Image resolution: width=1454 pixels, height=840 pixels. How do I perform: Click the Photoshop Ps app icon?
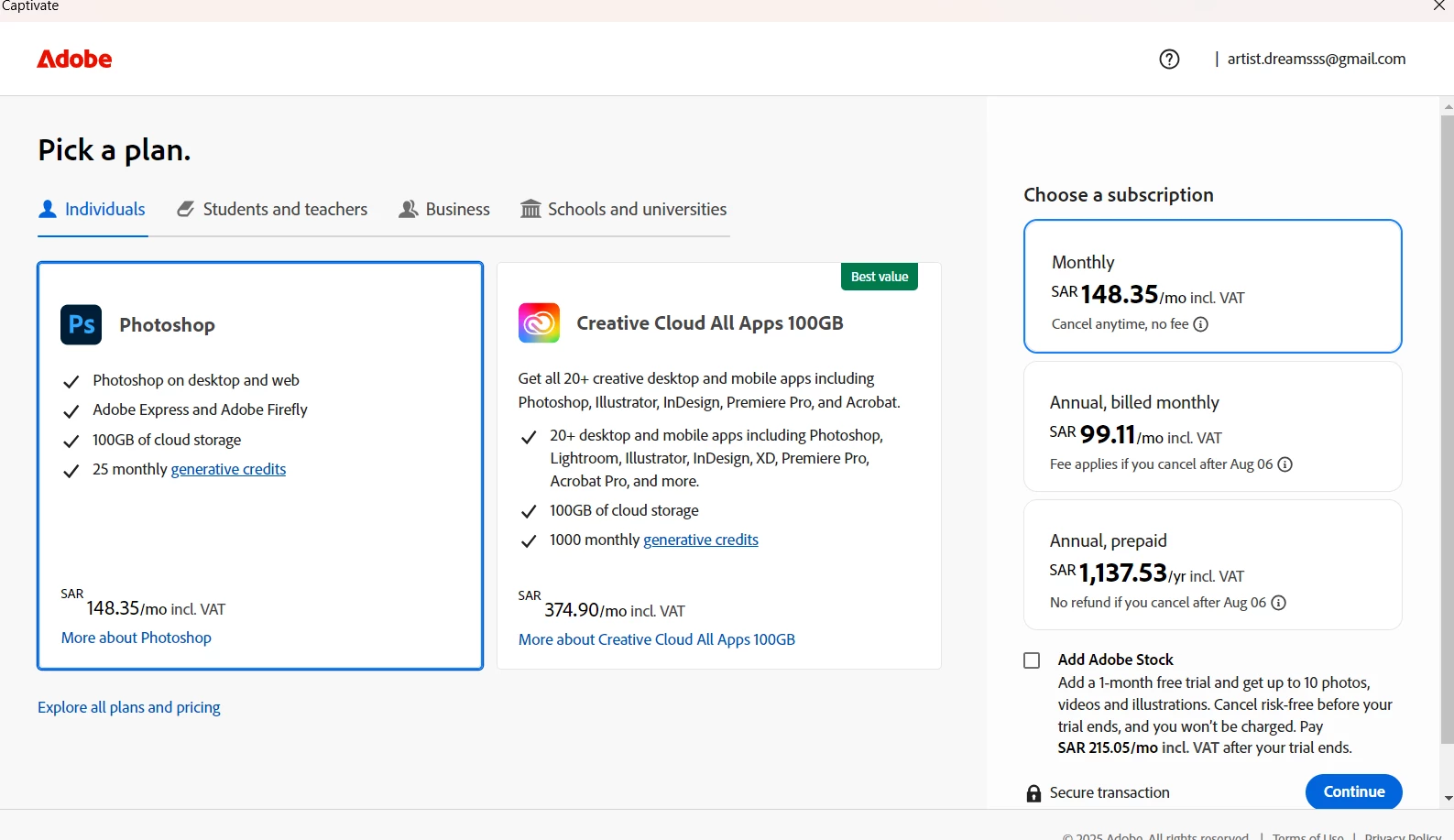(81, 324)
